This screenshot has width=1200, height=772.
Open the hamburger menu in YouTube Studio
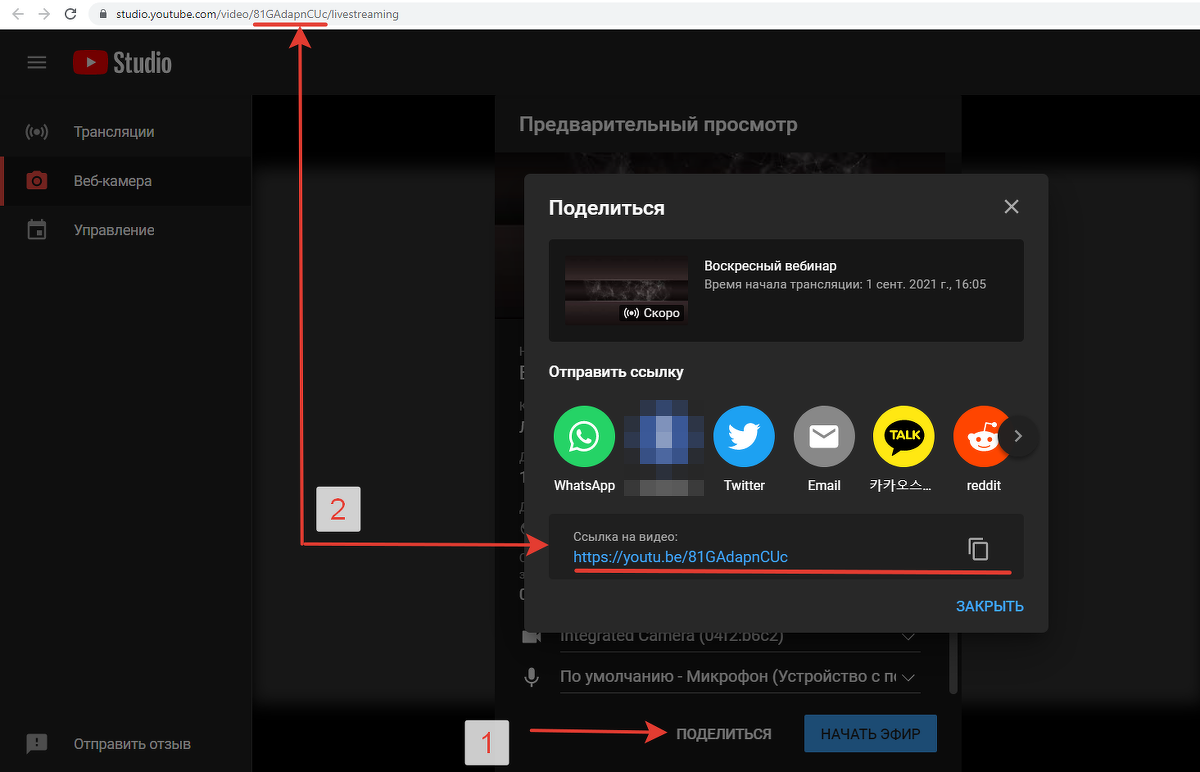(x=37, y=62)
